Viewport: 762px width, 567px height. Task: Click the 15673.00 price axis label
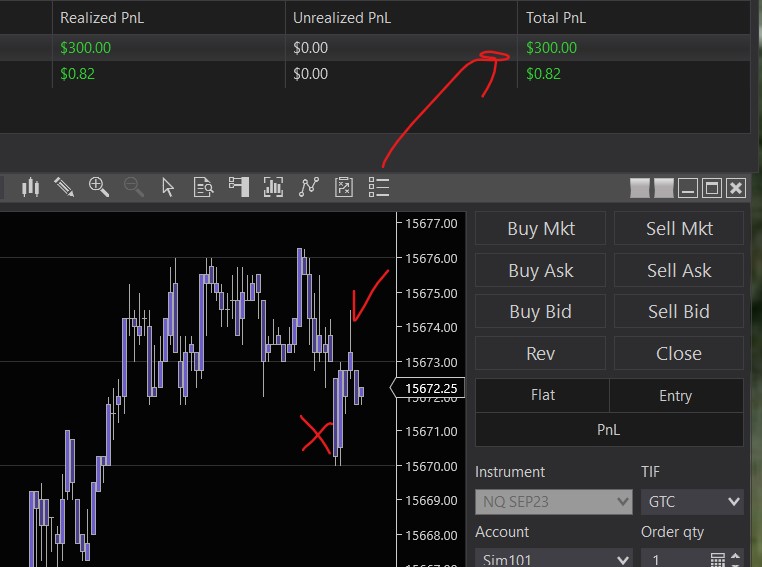431,362
